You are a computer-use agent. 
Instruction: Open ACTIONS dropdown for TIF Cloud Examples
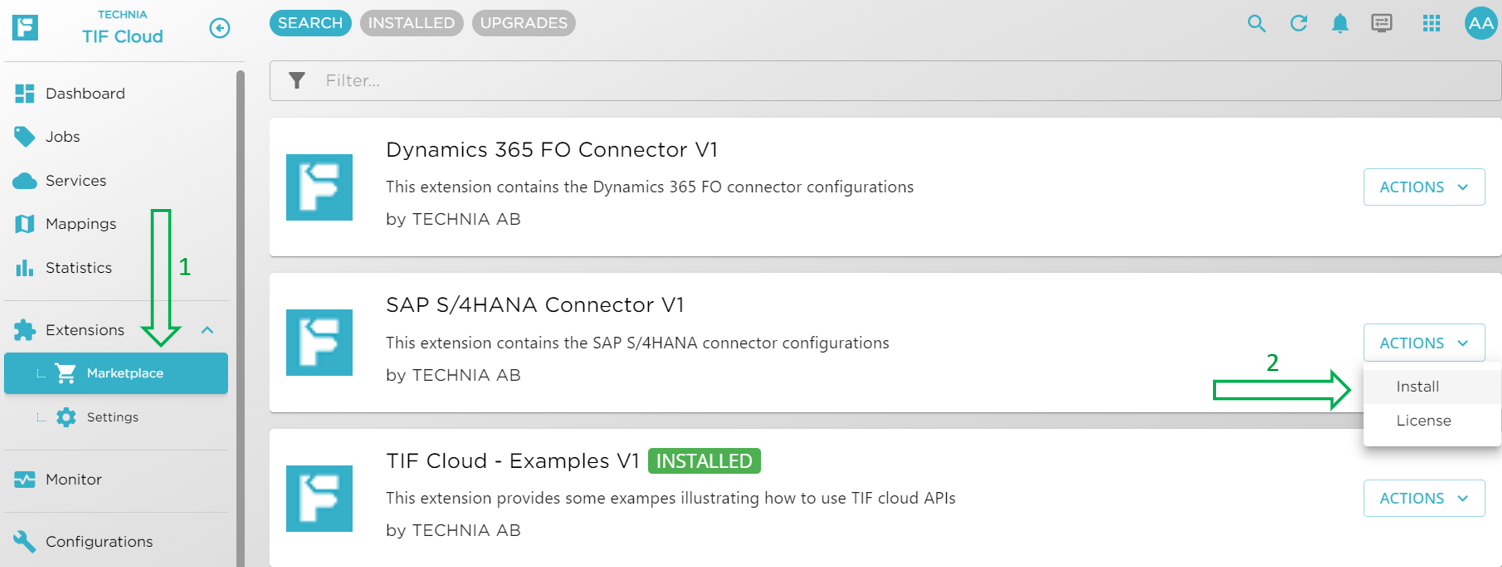tap(1423, 498)
